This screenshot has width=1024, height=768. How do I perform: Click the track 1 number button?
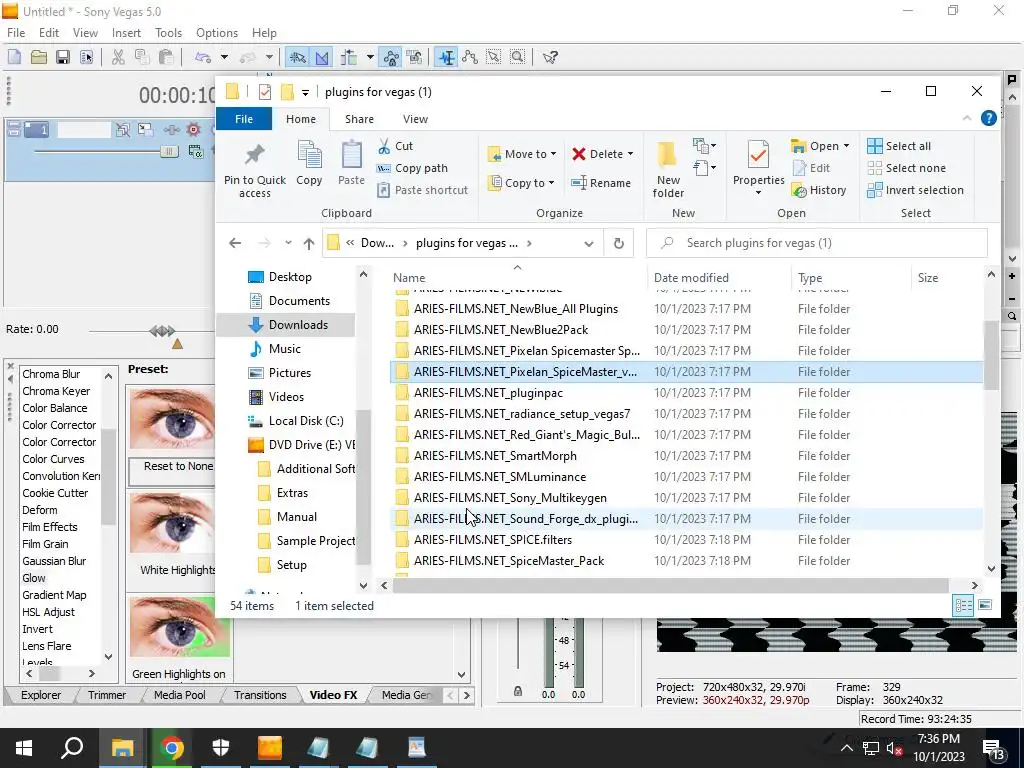point(37,129)
